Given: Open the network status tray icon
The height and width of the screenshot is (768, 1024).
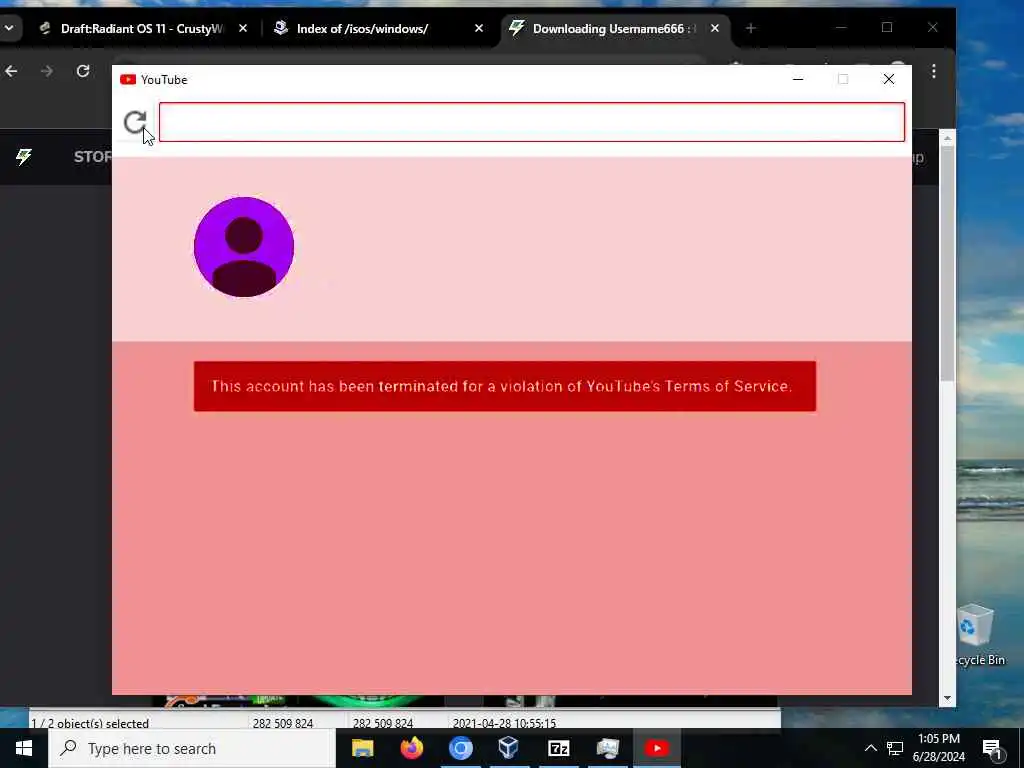Looking at the screenshot, I should coord(895,748).
